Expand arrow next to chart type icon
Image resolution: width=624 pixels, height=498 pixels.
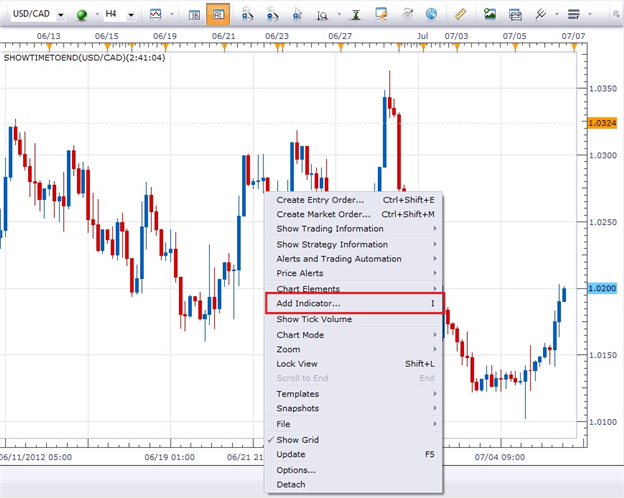click(172, 14)
